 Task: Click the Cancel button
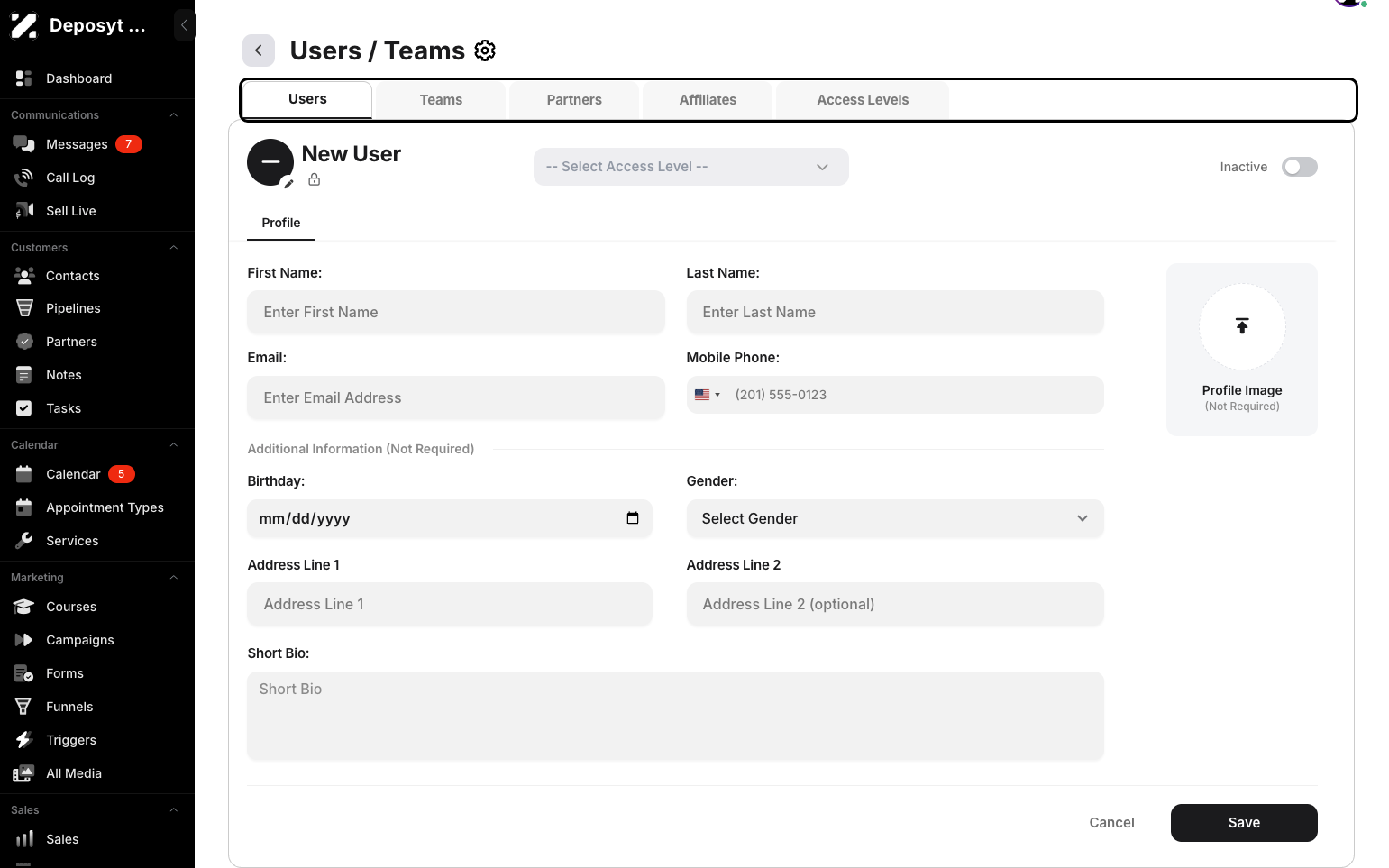pos(1111,823)
